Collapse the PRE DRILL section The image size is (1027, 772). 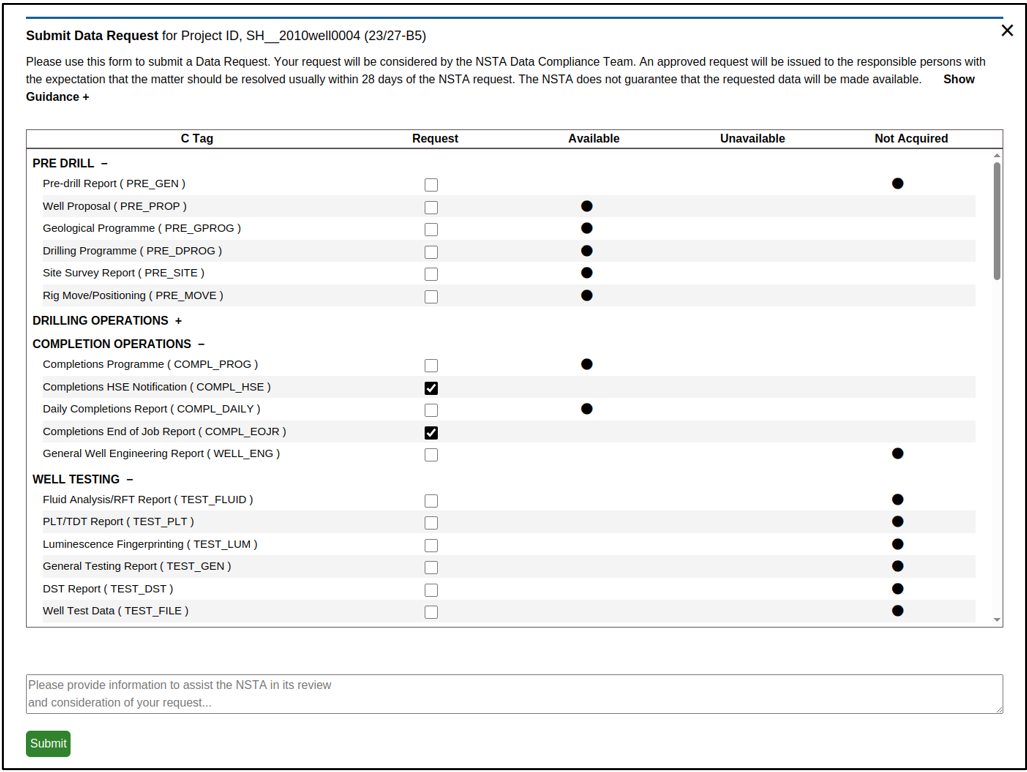(x=104, y=164)
